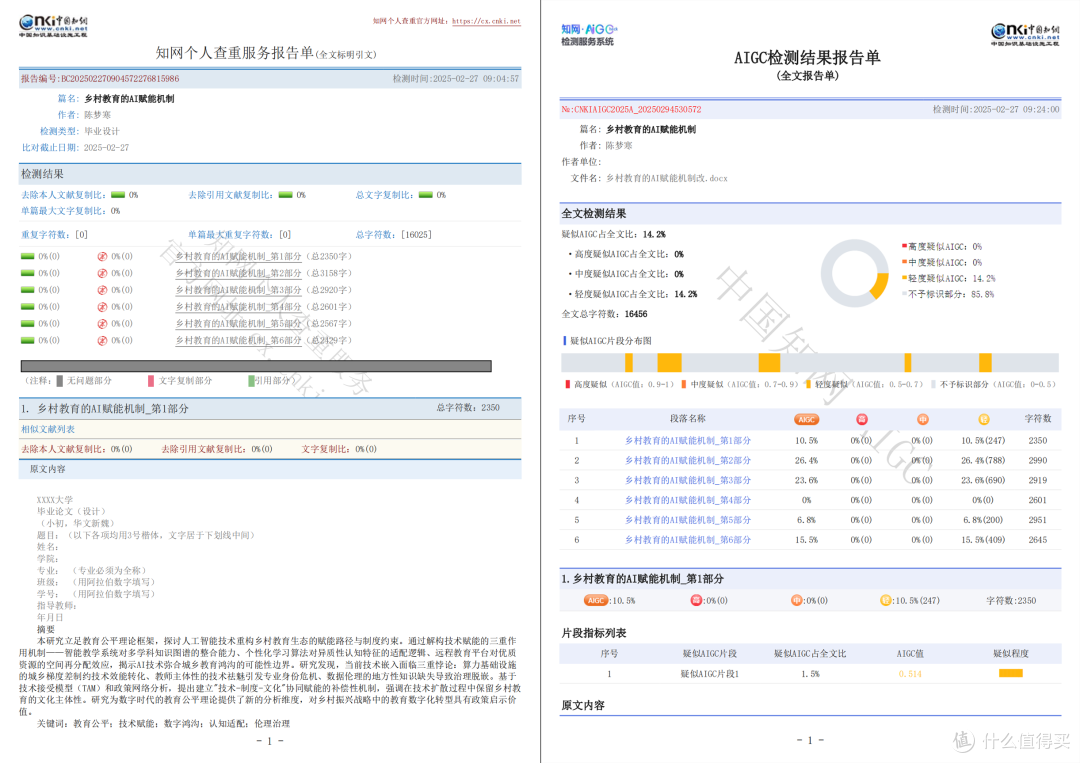
Task: Open the https://cx.cnki.net official link
Action: pos(486,21)
